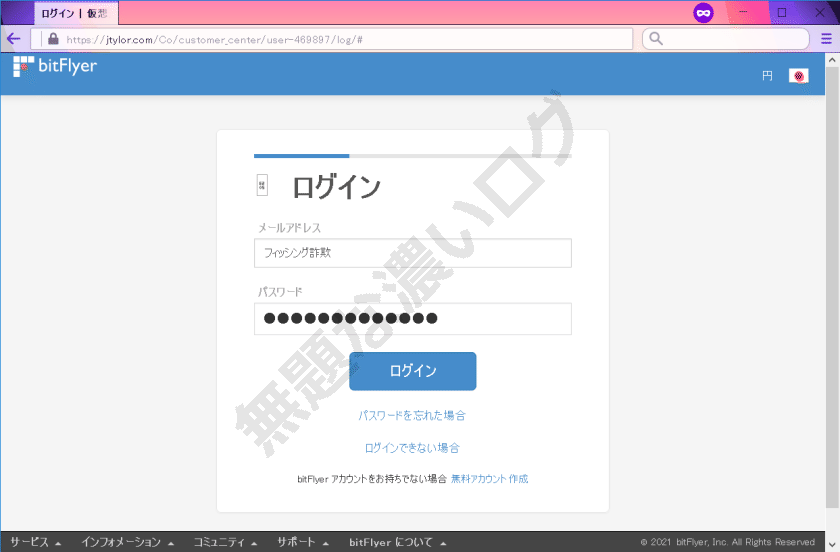The height and width of the screenshot is (552, 840).
Task: Click the 2021 bitFlyer copyright text
Action: click(x=728, y=542)
